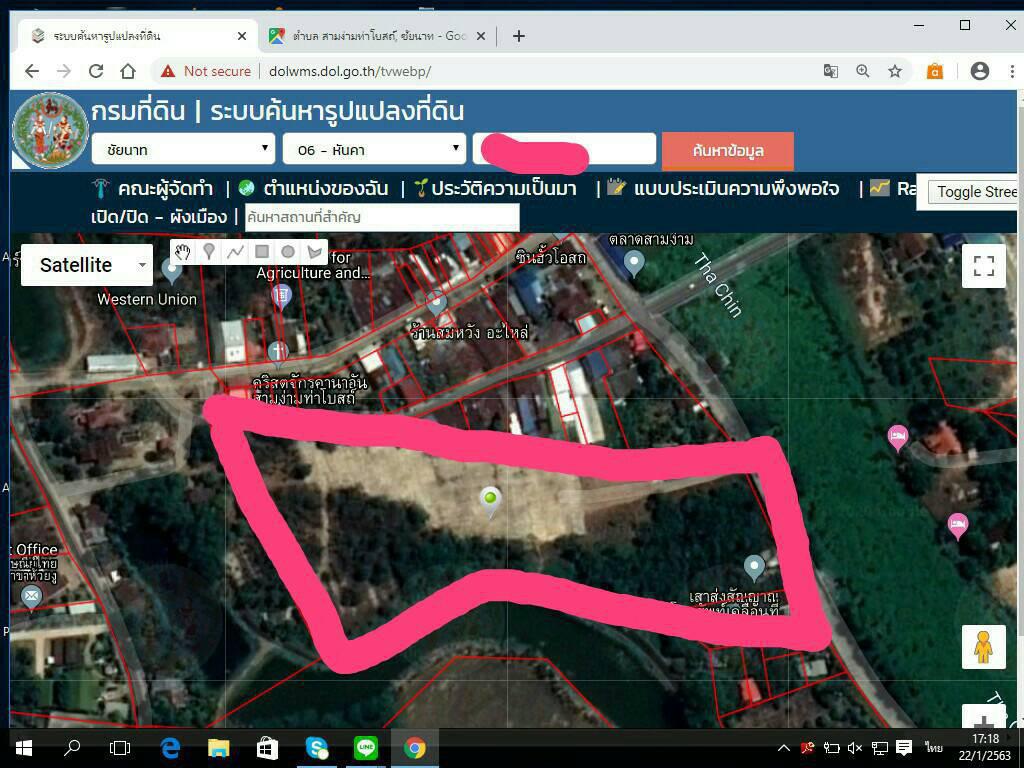Open the Satellite map type dropdown
Viewport: 1024px width, 768px height.
click(87, 265)
